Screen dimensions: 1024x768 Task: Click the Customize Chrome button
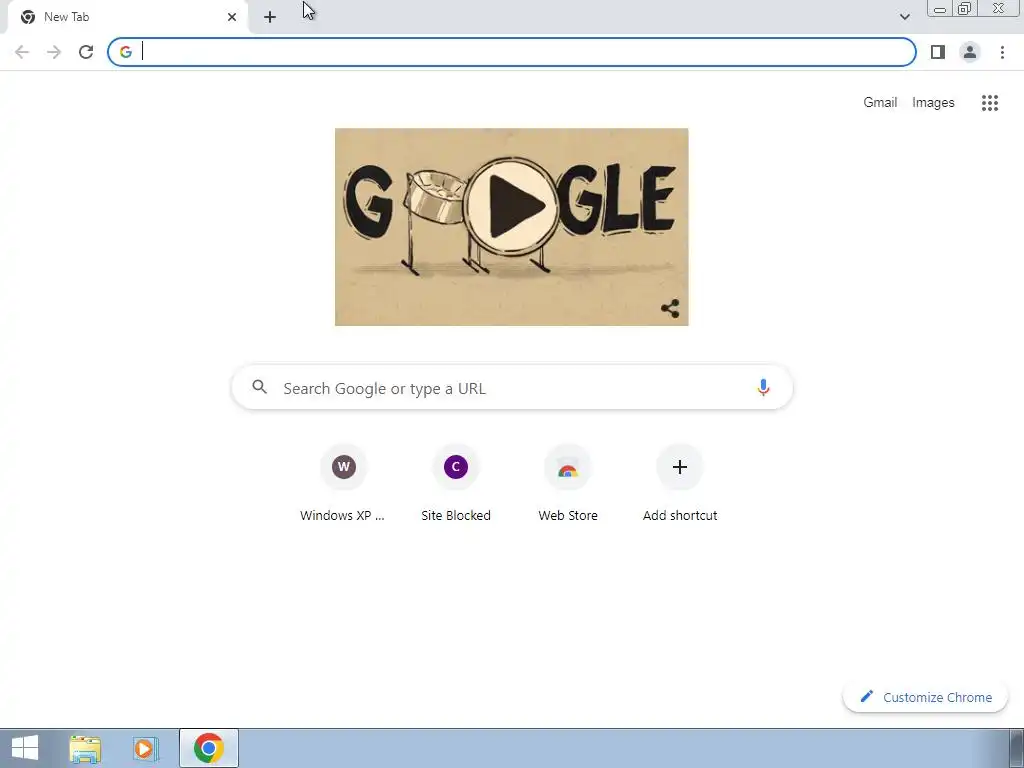point(925,697)
